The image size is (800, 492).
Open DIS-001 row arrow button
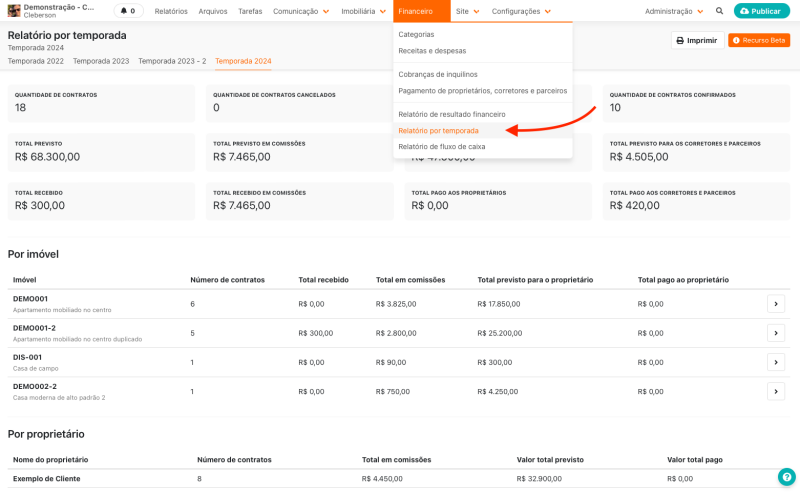pyautogui.click(x=776, y=362)
